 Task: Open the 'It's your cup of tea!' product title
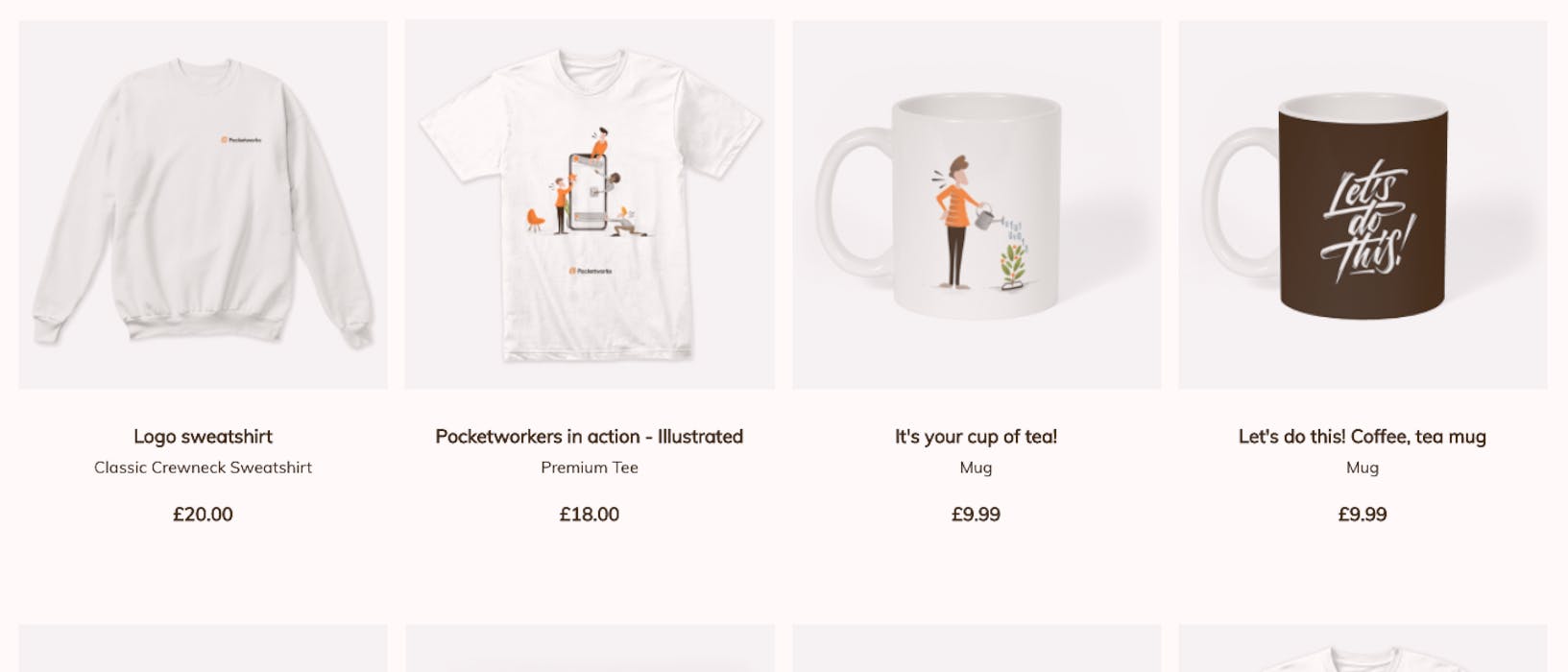(975, 435)
